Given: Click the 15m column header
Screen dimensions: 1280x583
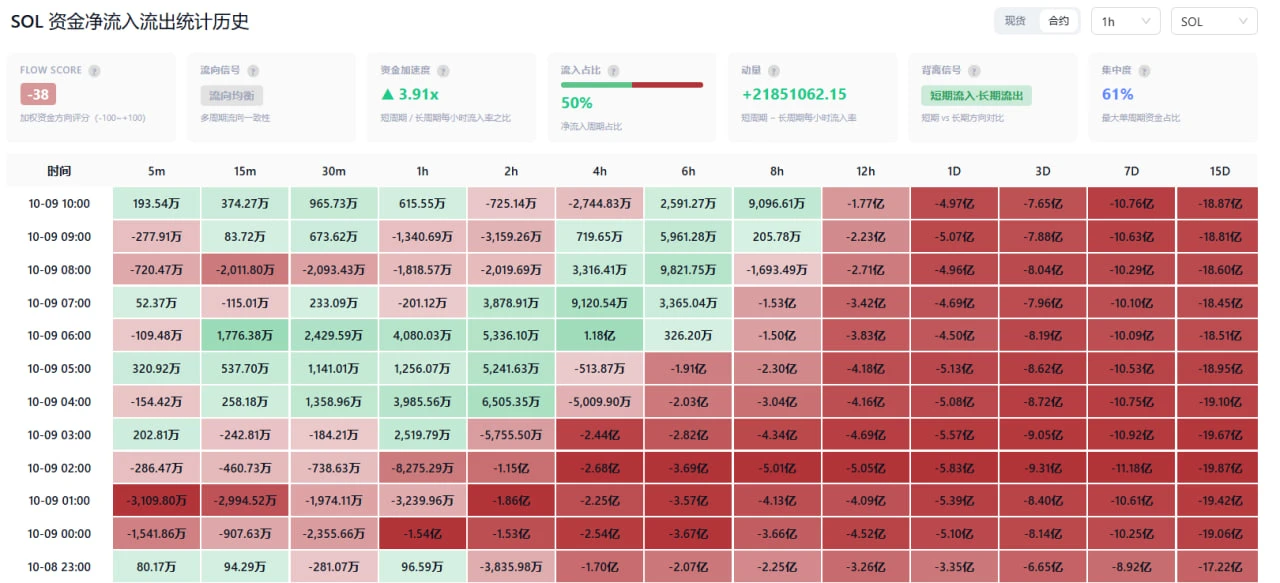Looking at the screenshot, I should click(245, 171).
